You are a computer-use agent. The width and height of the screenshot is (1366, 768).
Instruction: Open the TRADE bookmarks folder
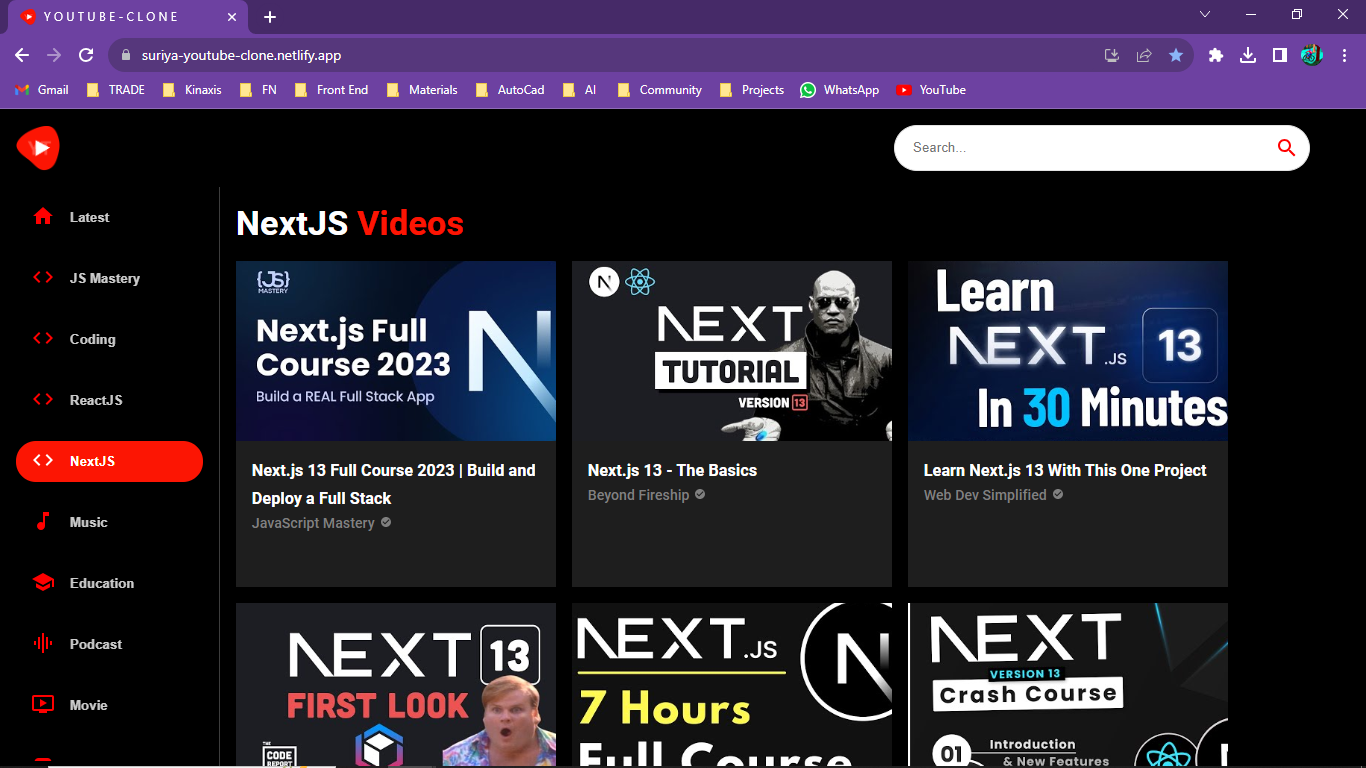point(116,89)
